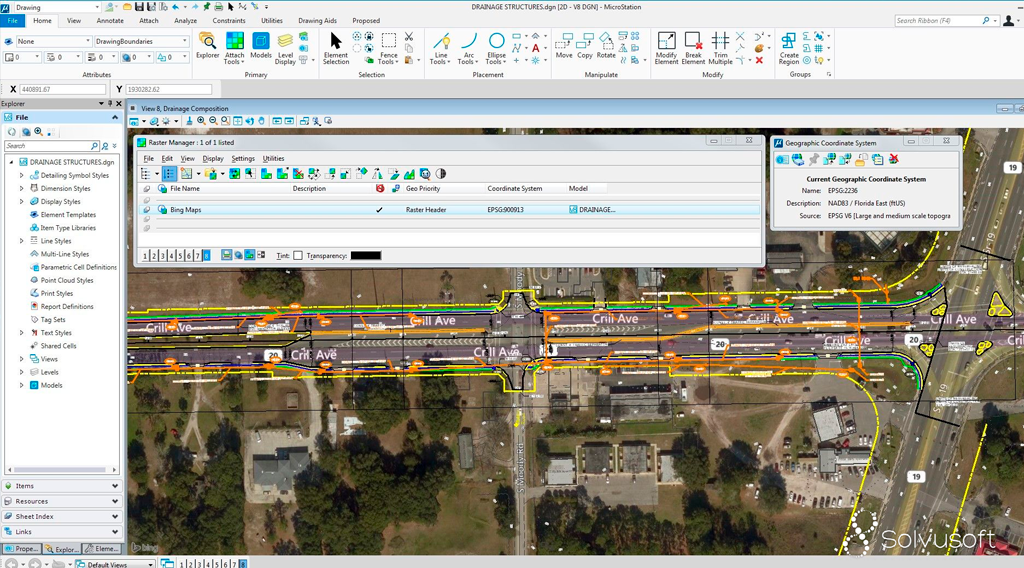Click the Pan View hand icon
The width and height of the screenshot is (1024, 568).
[261, 121]
